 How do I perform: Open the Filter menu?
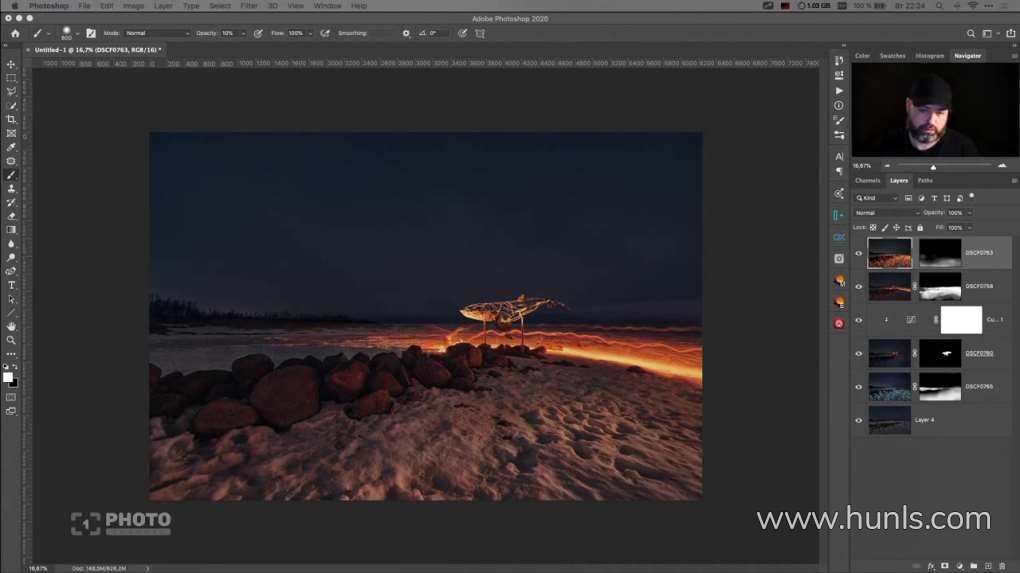(x=249, y=6)
